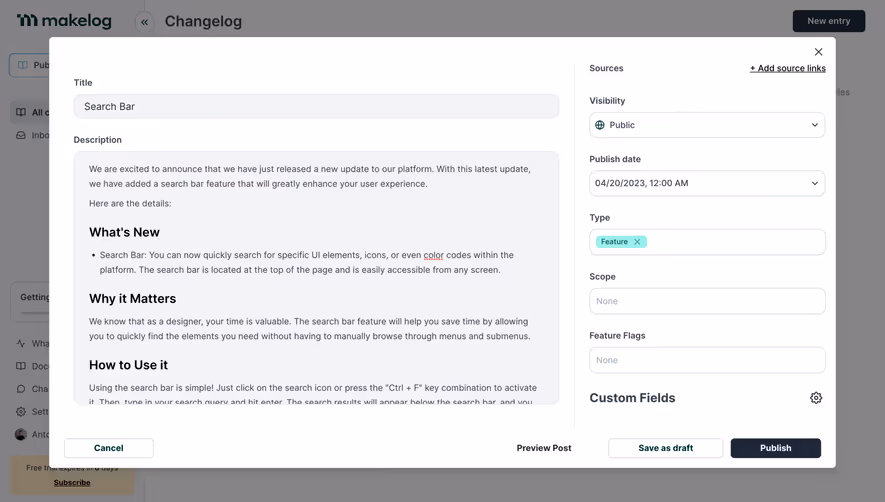This screenshot has width=885, height=502.
Task: Open the Scope selector field
Action: (x=707, y=301)
